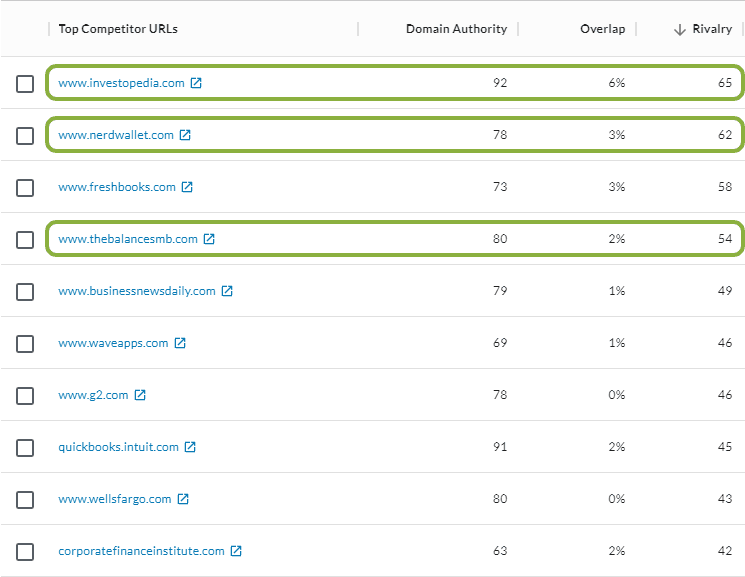The height and width of the screenshot is (577, 745).
Task: Open external link icon next to quickbooks.intuit.com
Action: coord(190,447)
